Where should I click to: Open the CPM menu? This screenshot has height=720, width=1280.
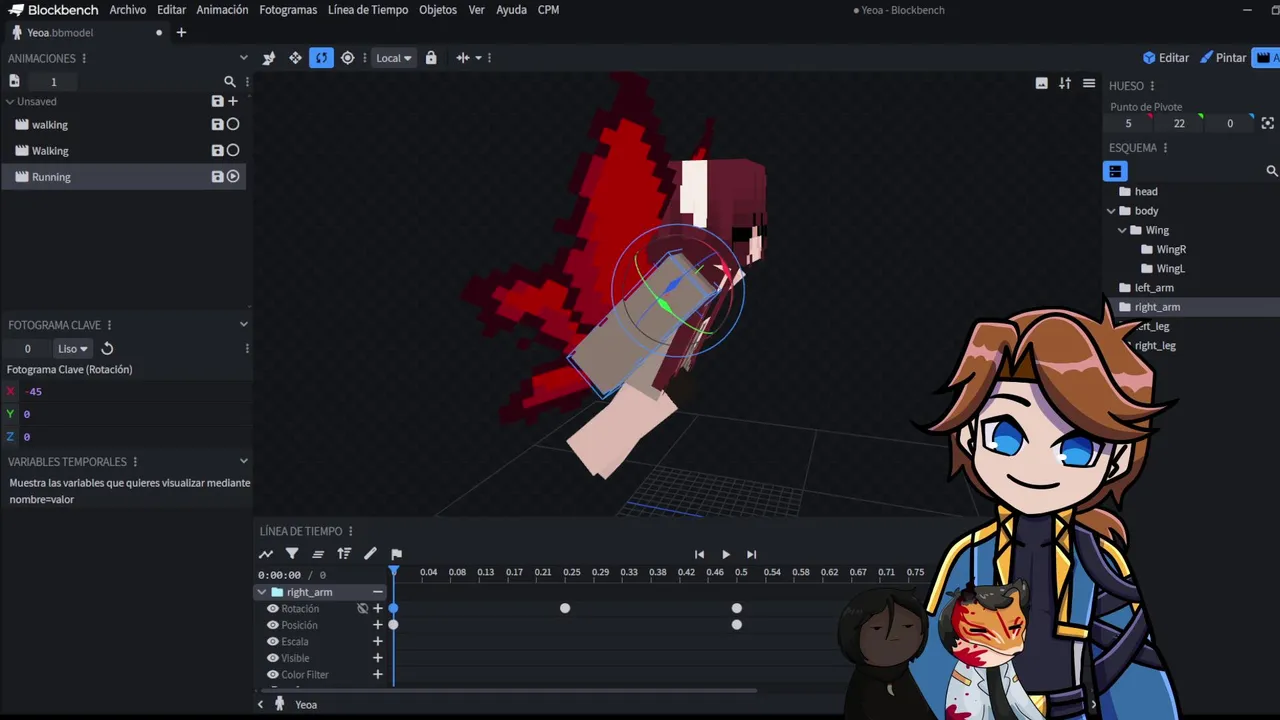point(548,10)
